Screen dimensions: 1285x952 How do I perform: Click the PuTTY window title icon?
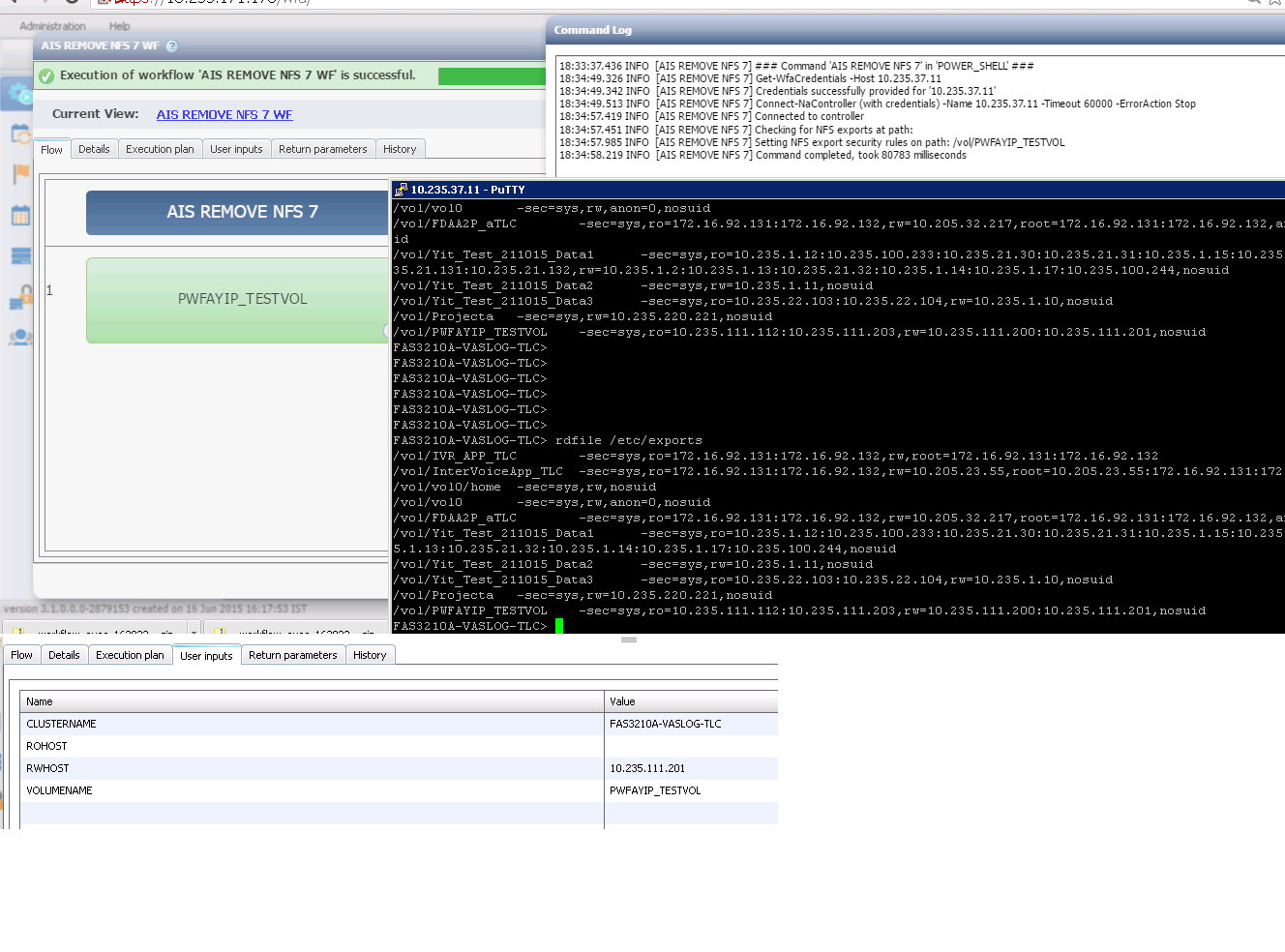pyautogui.click(x=401, y=190)
